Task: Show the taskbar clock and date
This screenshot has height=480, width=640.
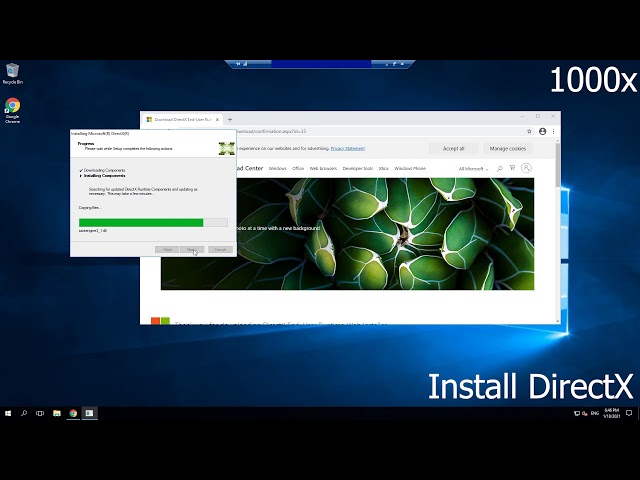Action: 612,413
